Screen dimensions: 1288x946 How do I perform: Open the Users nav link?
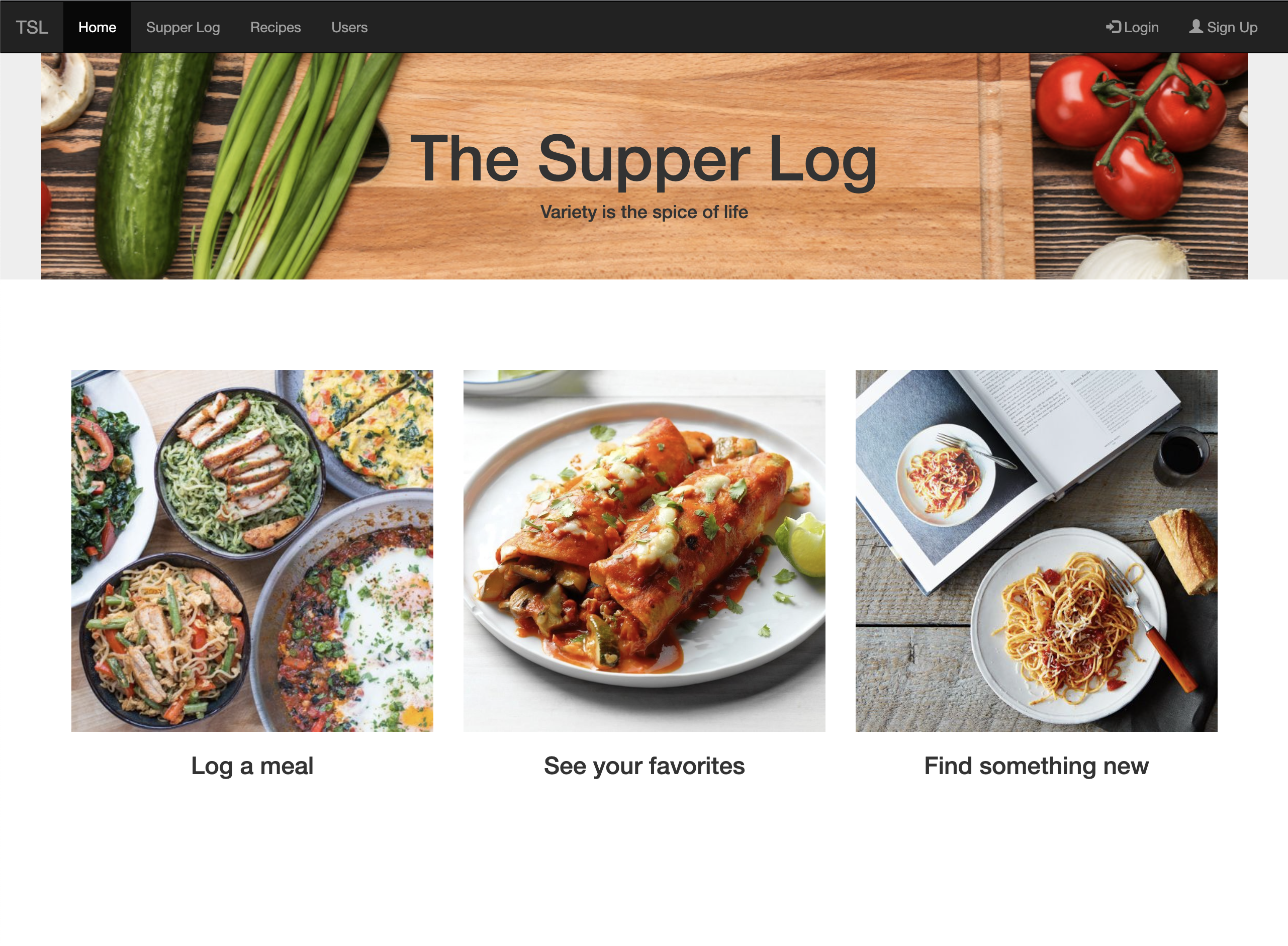coord(349,28)
